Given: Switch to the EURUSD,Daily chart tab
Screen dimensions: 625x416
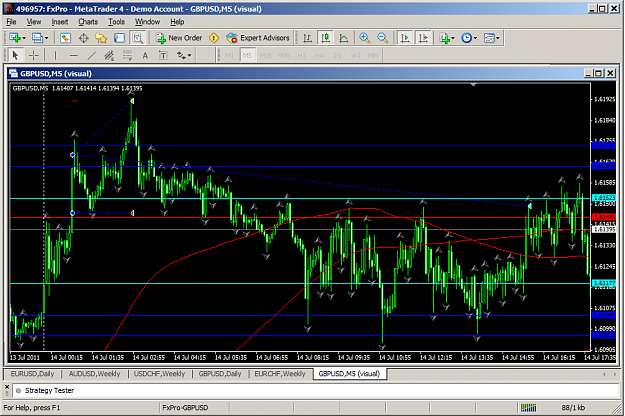Looking at the screenshot, I should pos(32,374).
